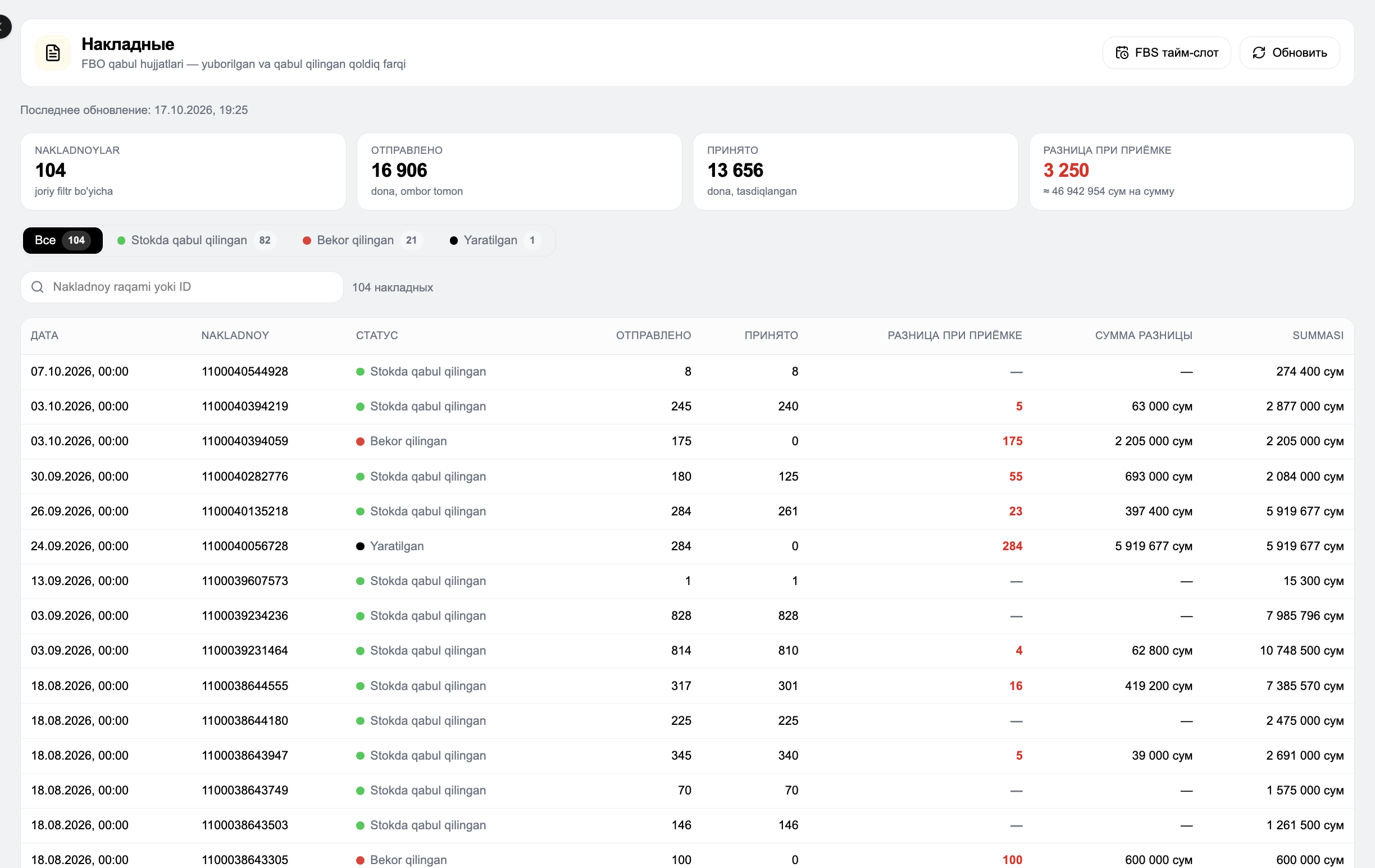Click the РАЗНИЦА ПРИ ПРИЁМКЕ 3 250 card
The image size is (1375, 868).
1192,172
